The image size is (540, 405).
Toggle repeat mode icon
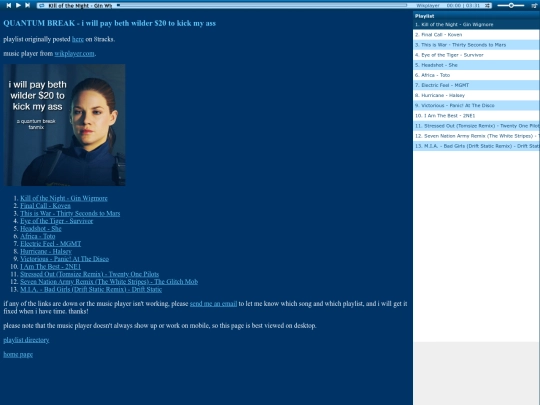pos(42,6)
